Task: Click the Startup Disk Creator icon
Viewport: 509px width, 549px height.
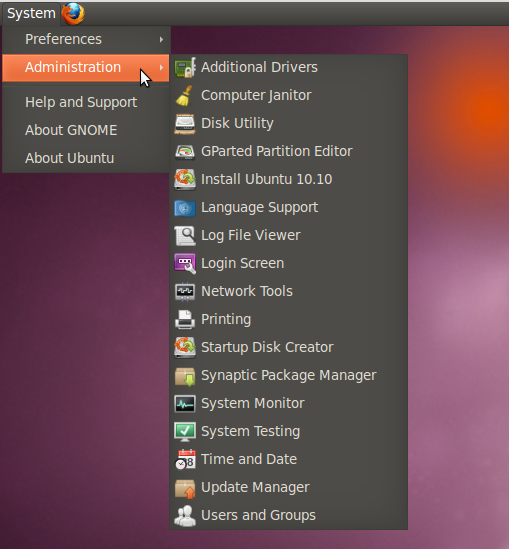Action: [x=185, y=347]
